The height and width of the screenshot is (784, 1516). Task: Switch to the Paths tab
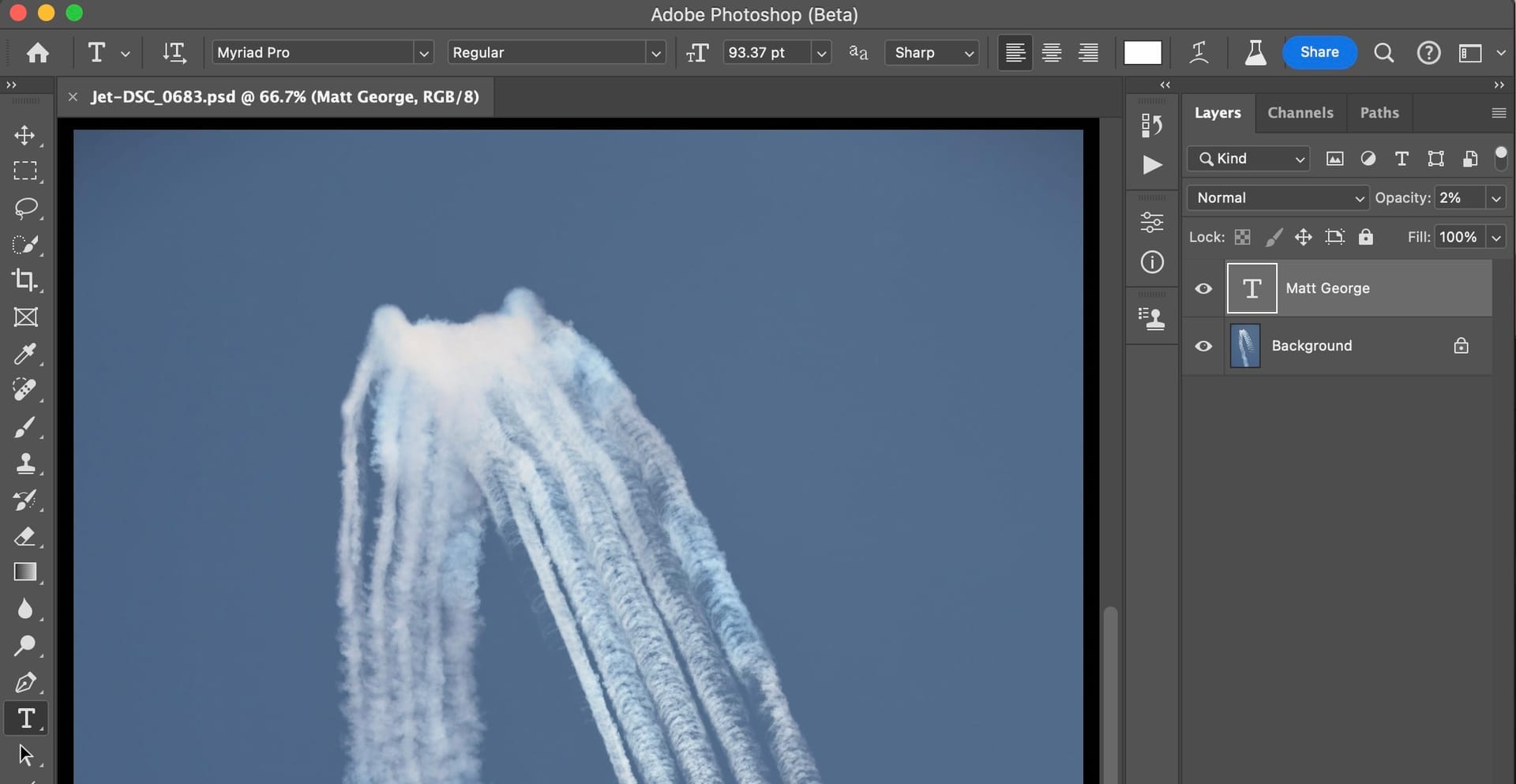point(1379,113)
